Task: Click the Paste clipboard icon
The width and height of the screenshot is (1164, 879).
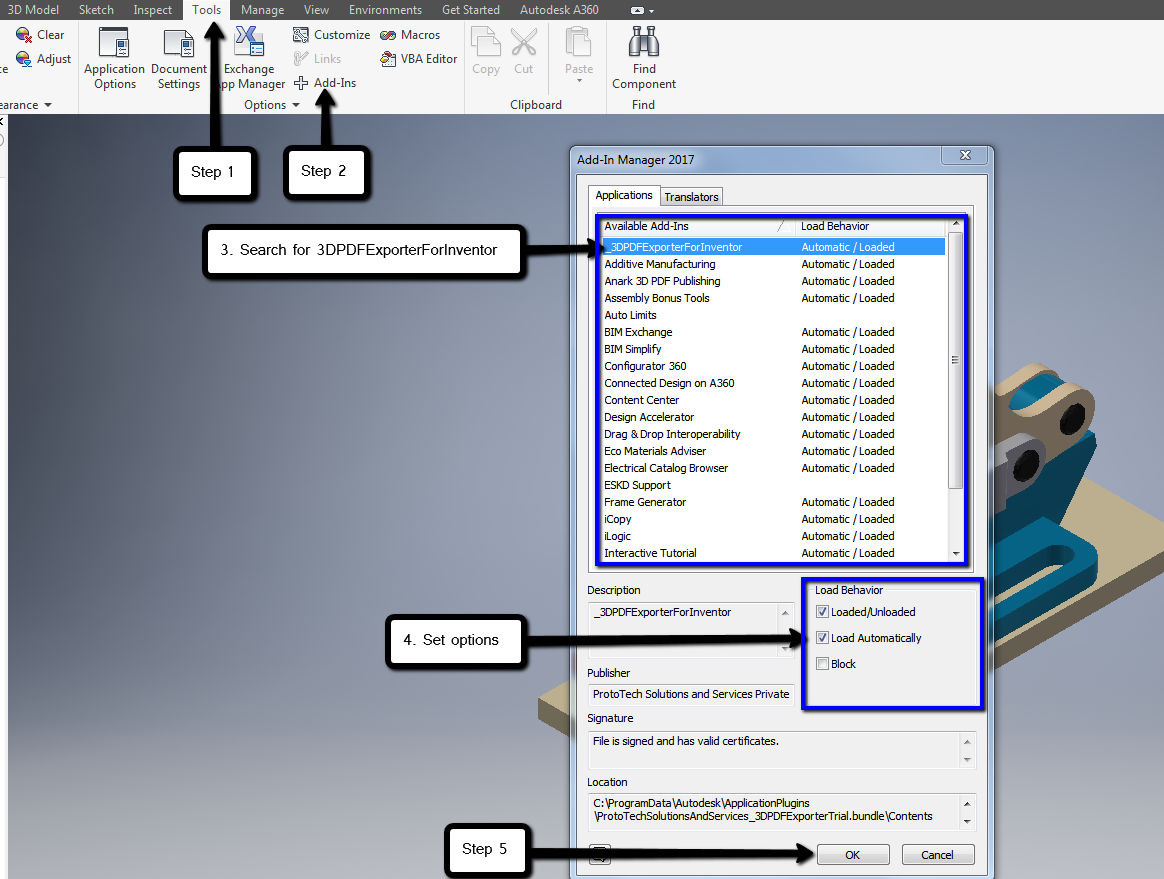Action: point(579,50)
